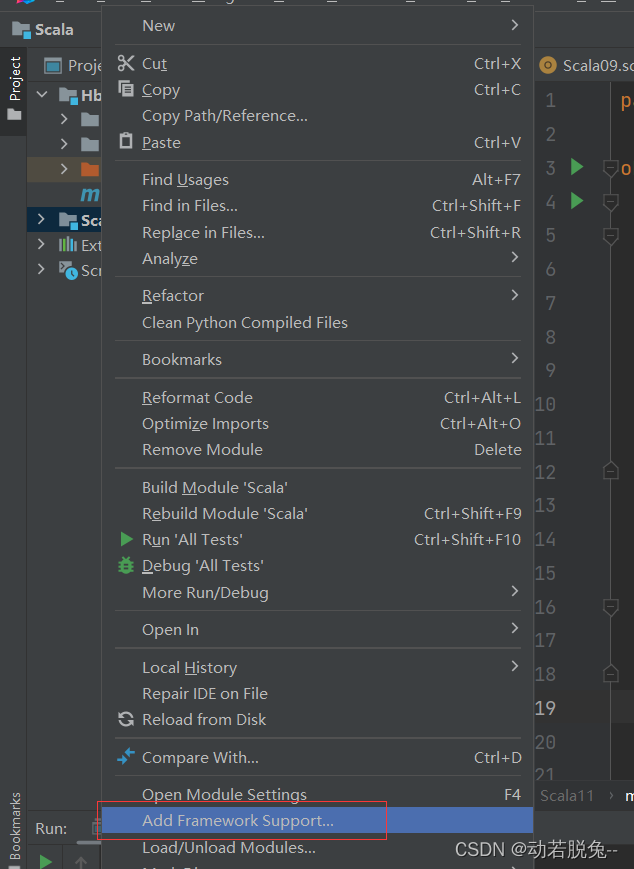Expand the New submenu arrow
The height and width of the screenshot is (869, 634).
pyautogui.click(x=513, y=24)
